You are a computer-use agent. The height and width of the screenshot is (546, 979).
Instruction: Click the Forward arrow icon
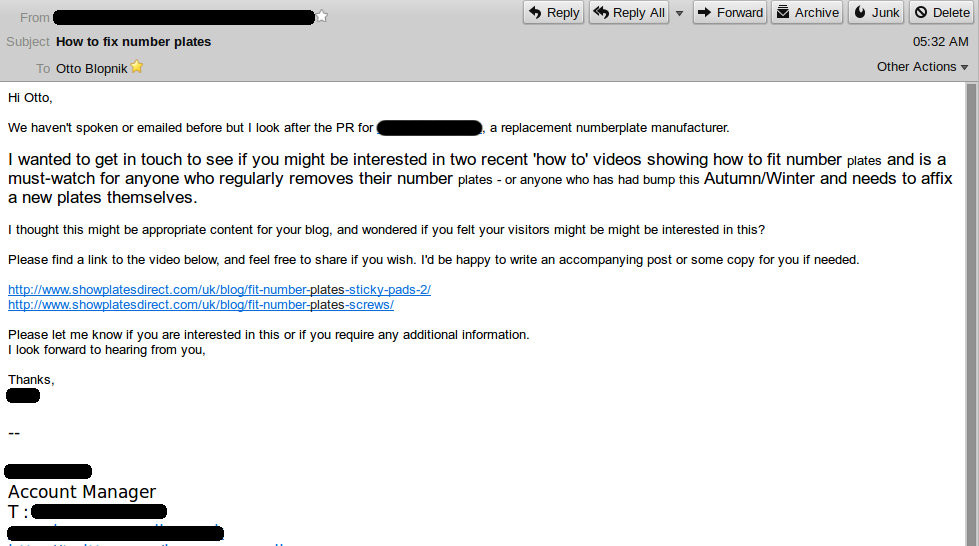[x=704, y=12]
